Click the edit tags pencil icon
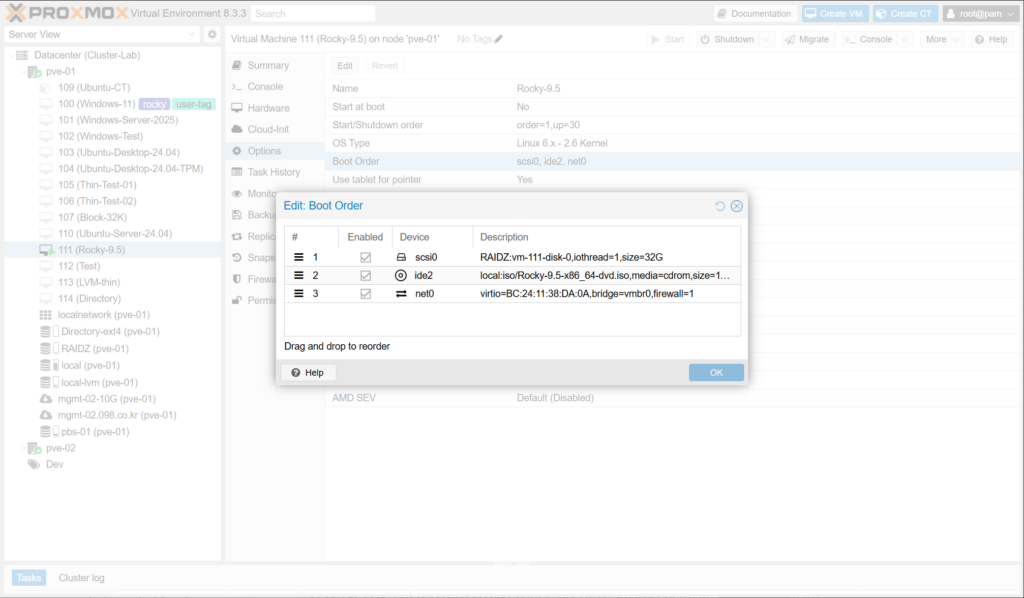Image resolution: width=1024 pixels, height=598 pixels. click(499, 39)
